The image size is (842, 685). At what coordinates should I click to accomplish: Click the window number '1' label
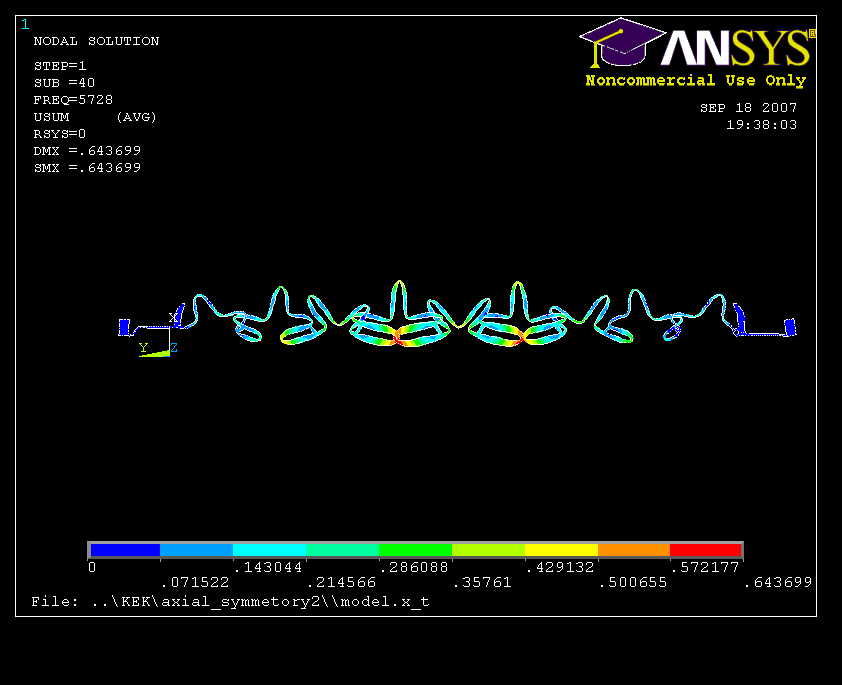click(25, 25)
